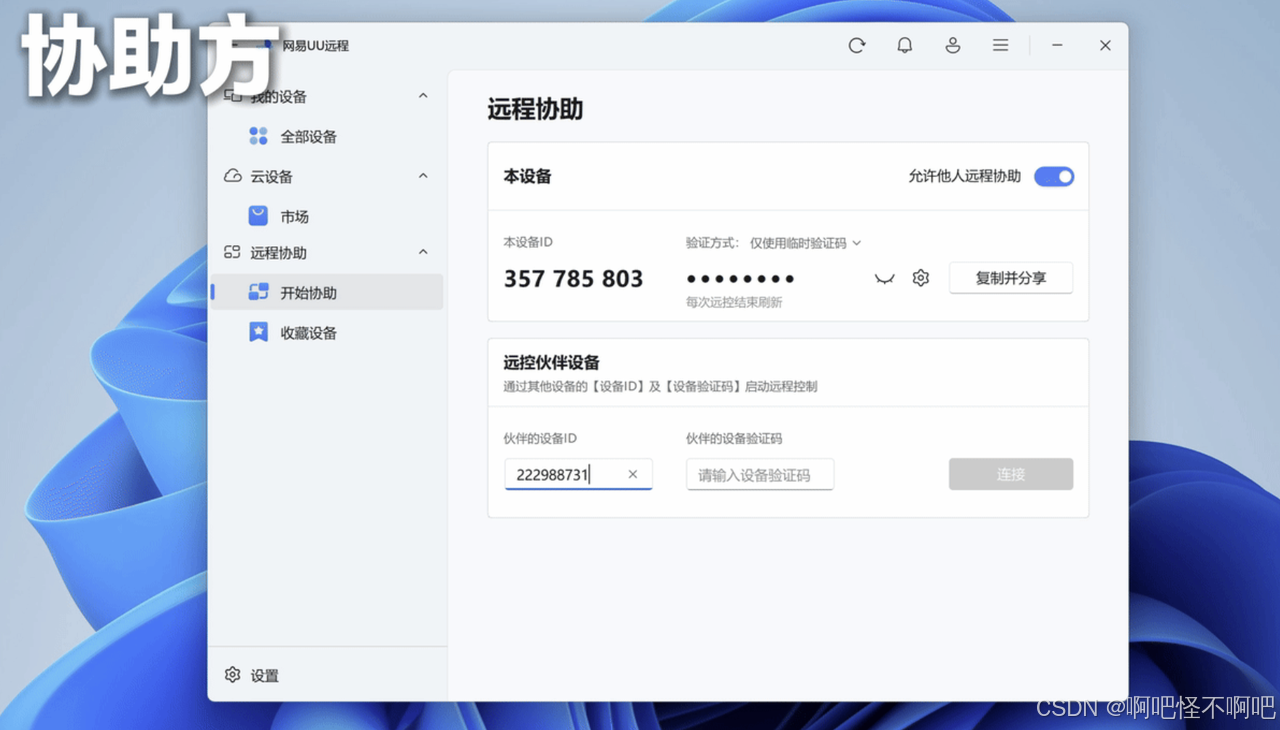Open the notifications bell
The width and height of the screenshot is (1280, 730).
click(905, 45)
